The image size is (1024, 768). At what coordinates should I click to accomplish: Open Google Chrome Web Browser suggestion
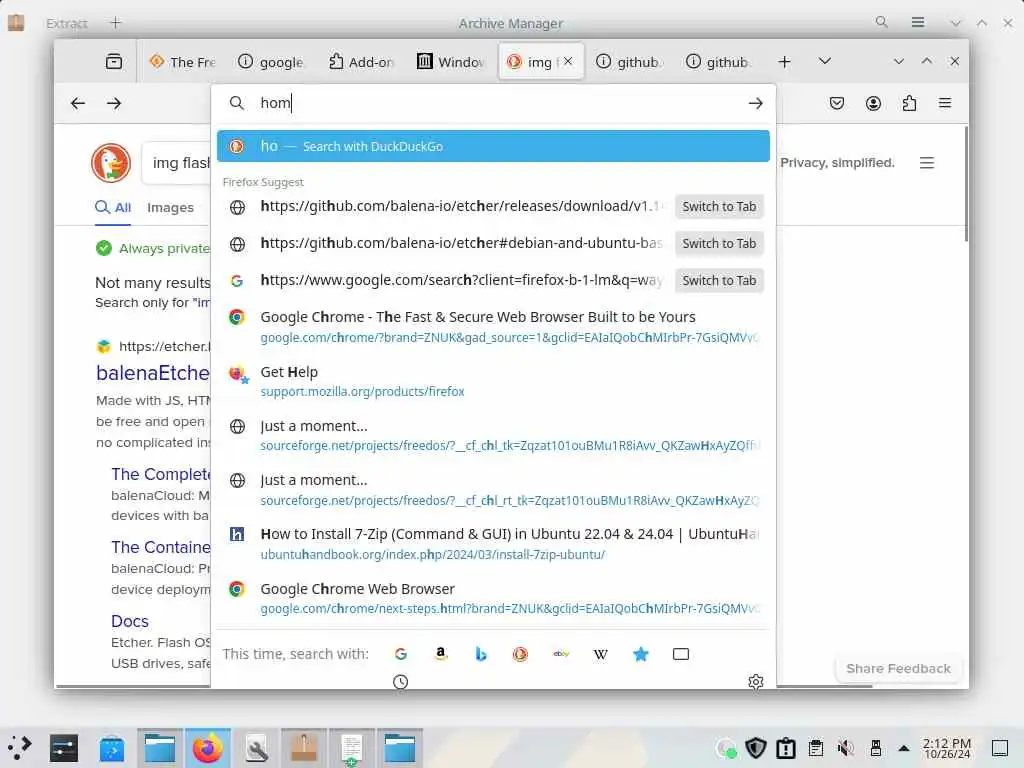pos(493,598)
